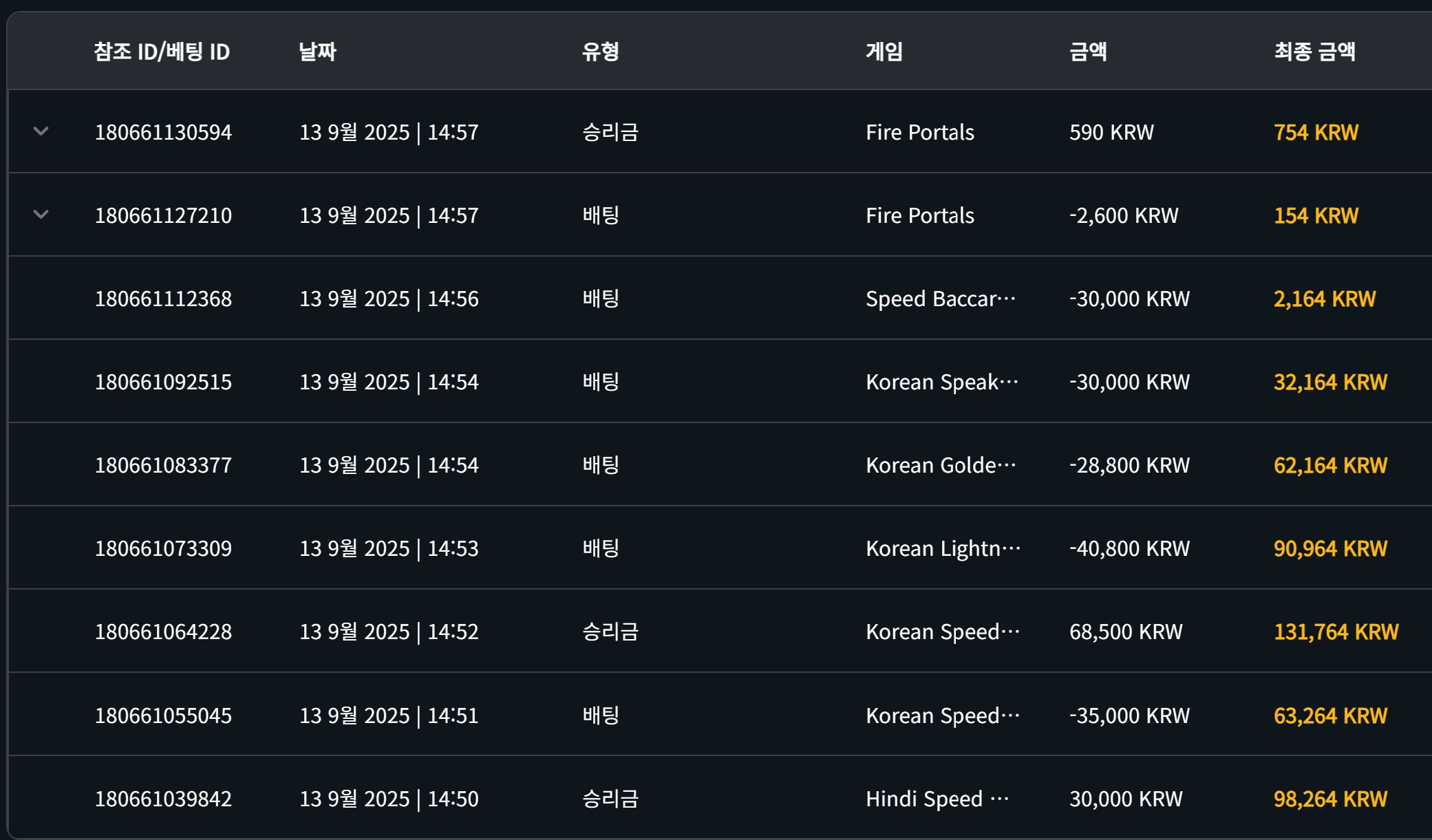Select the Korean Lightn… game entry
This screenshot has height=840, width=1432.
(x=943, y=548)
